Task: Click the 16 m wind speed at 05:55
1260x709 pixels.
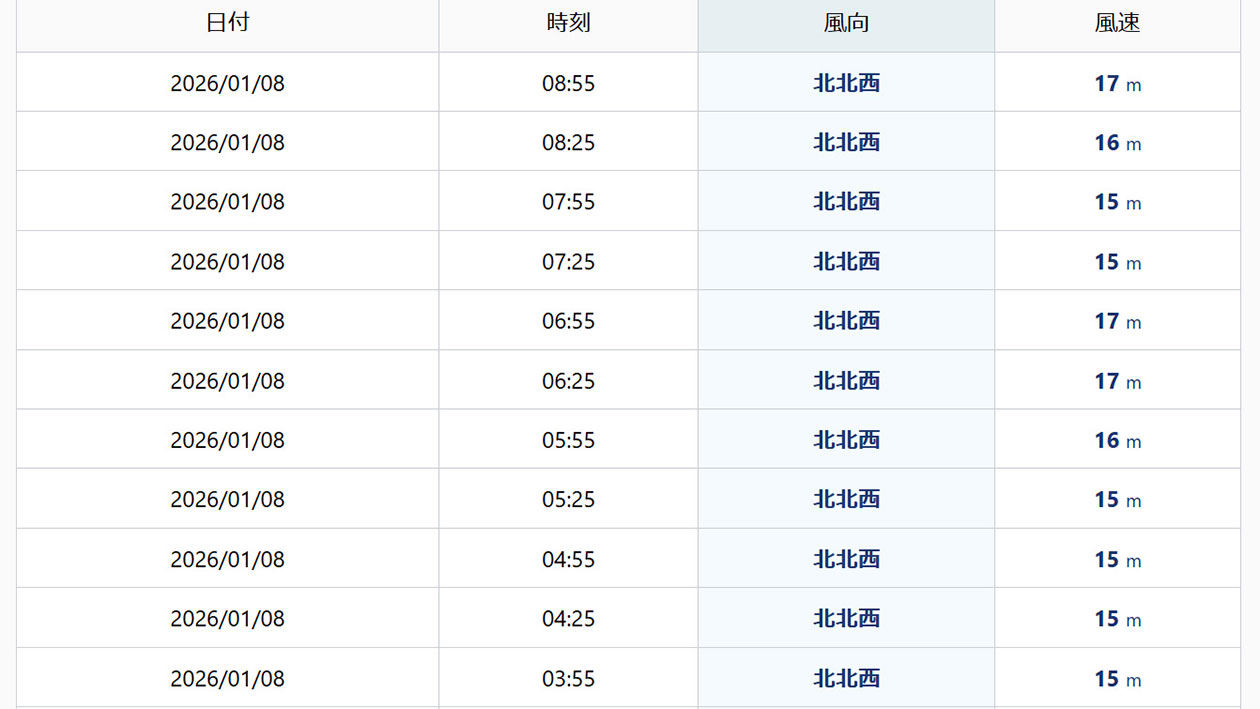Action: 1117,440
